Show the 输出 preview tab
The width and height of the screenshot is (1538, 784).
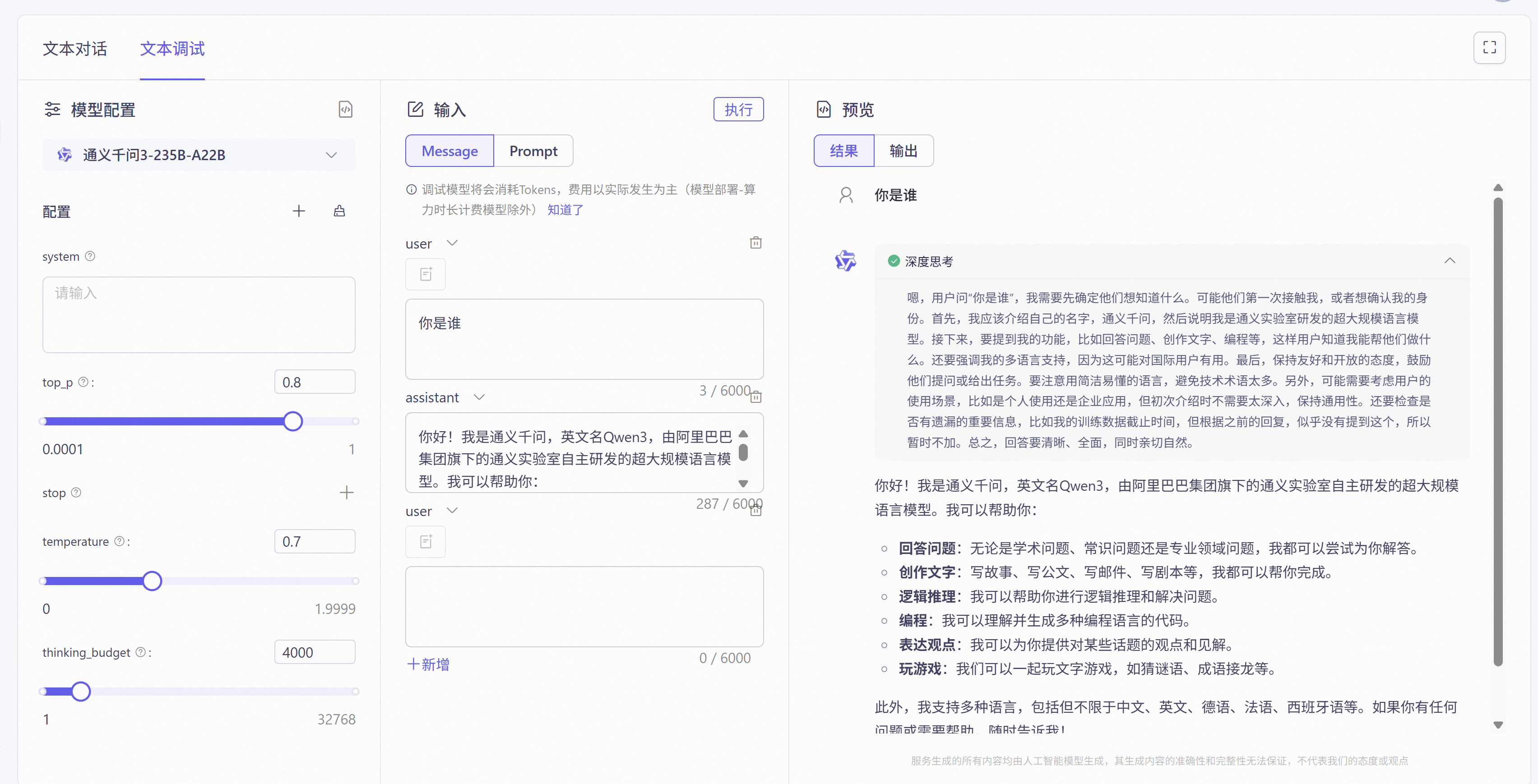click(903, 151)
